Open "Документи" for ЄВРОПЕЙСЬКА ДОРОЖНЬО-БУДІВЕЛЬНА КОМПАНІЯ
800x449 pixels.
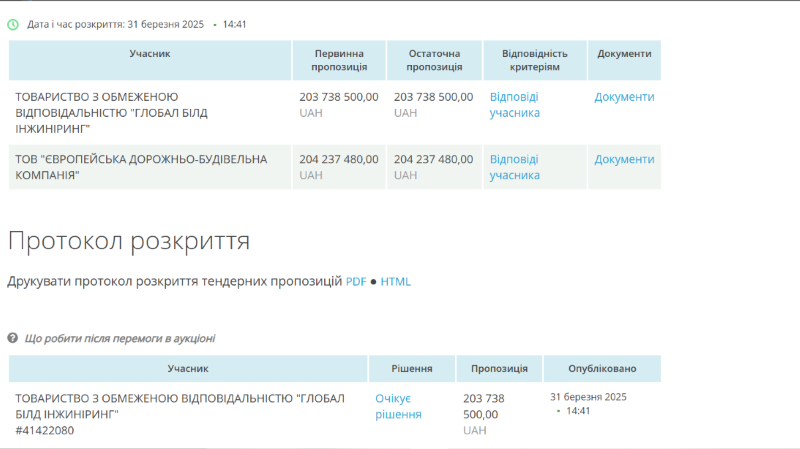click(x=624, y=159)
